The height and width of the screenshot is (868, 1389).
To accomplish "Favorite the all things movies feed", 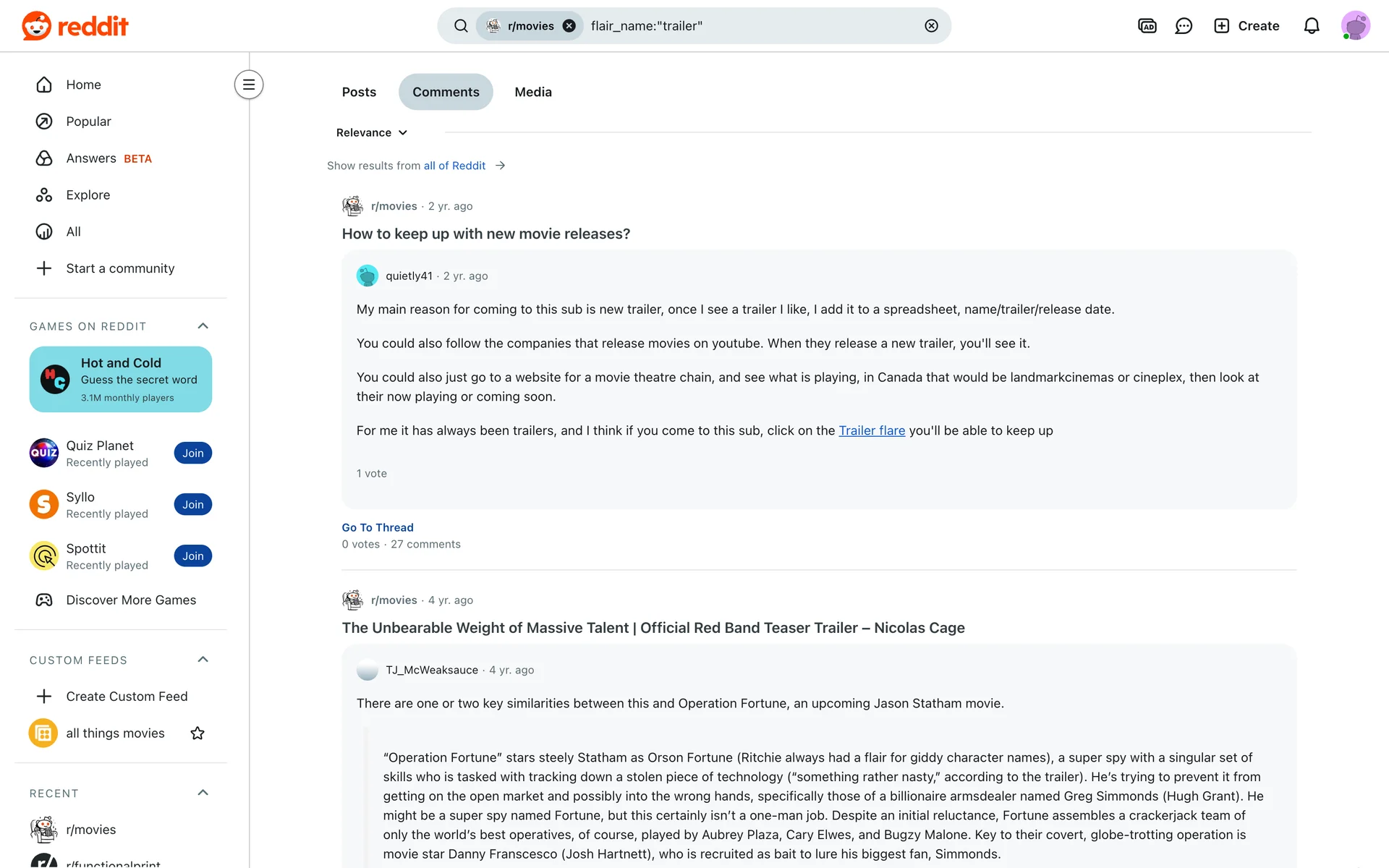I will tap(197, 733).
